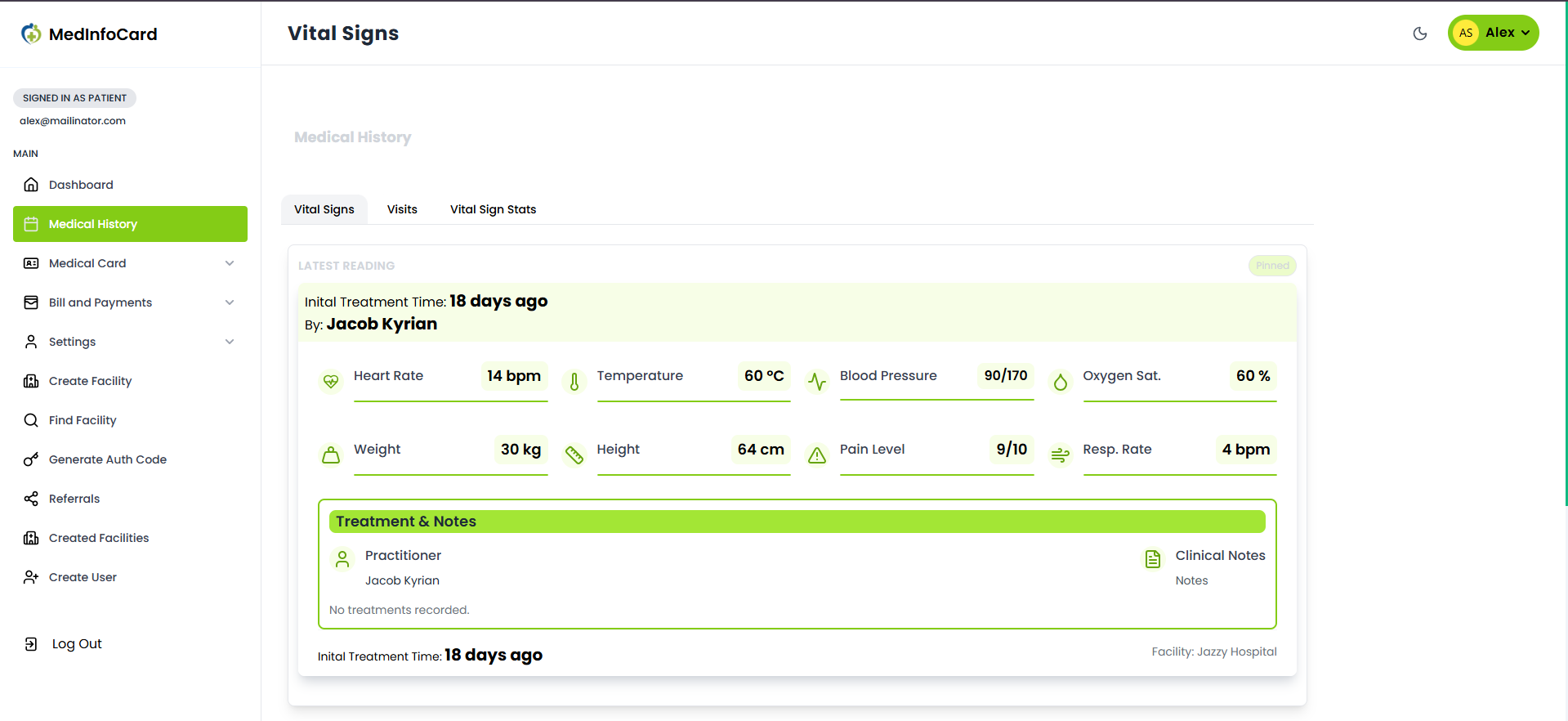Screen dimensions: 1568x721
Task: Expand the Bill and Payments chevron
Action: pyautogui.click(x=230, y=302)
